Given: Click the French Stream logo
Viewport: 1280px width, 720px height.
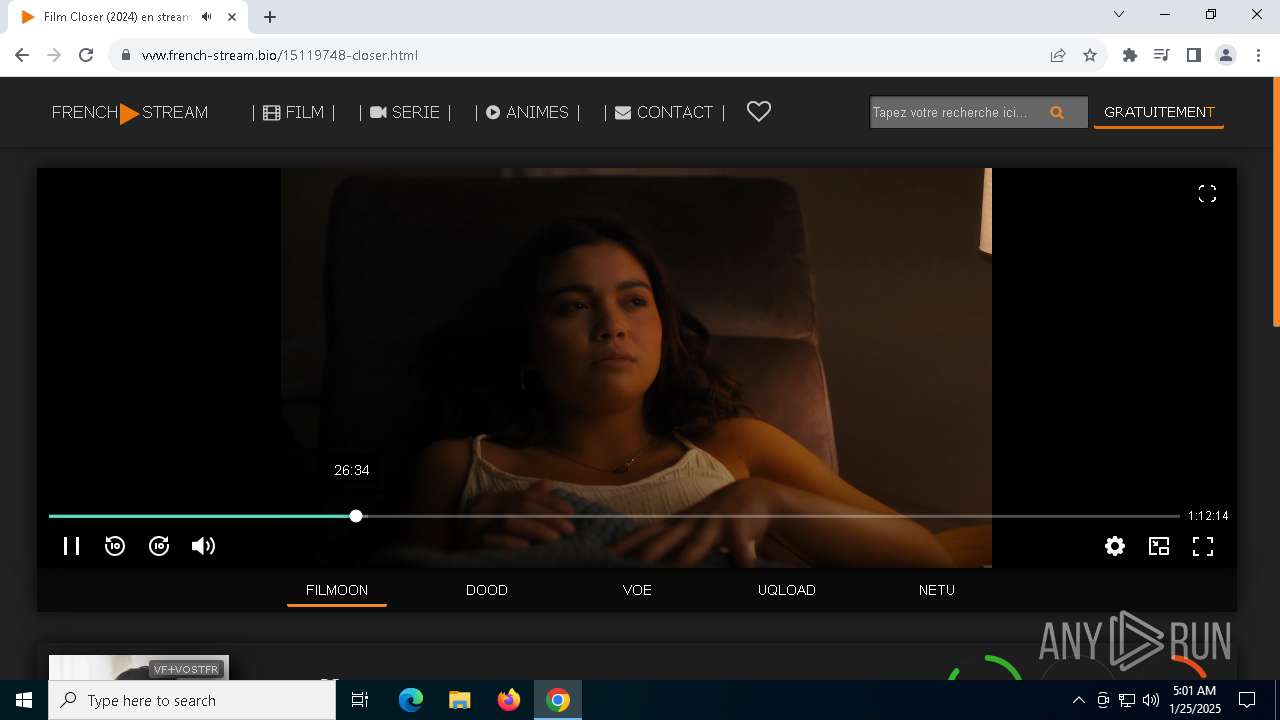Looking at the screenshot, I should click(130, 113).
